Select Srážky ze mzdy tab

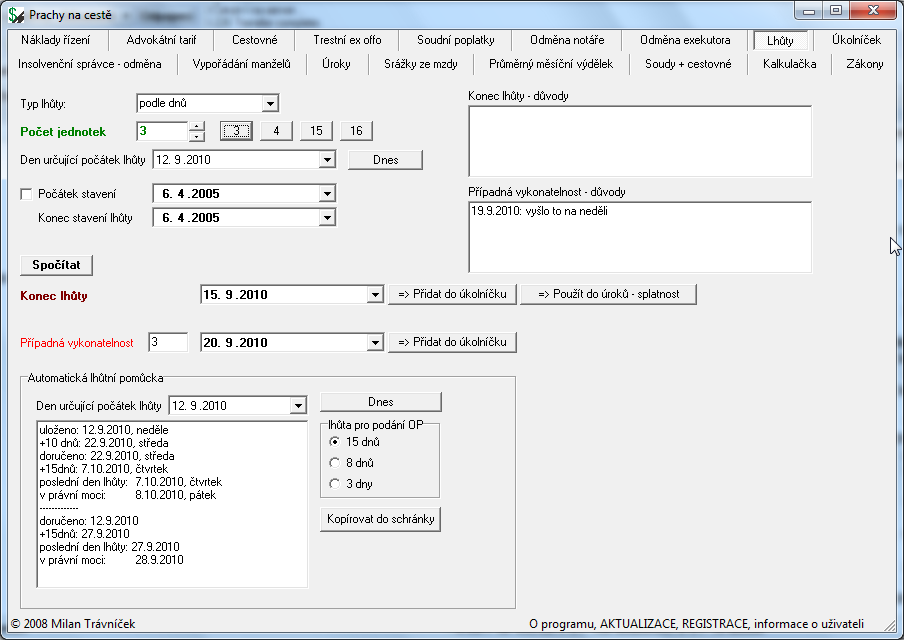[x=421, y=64]
